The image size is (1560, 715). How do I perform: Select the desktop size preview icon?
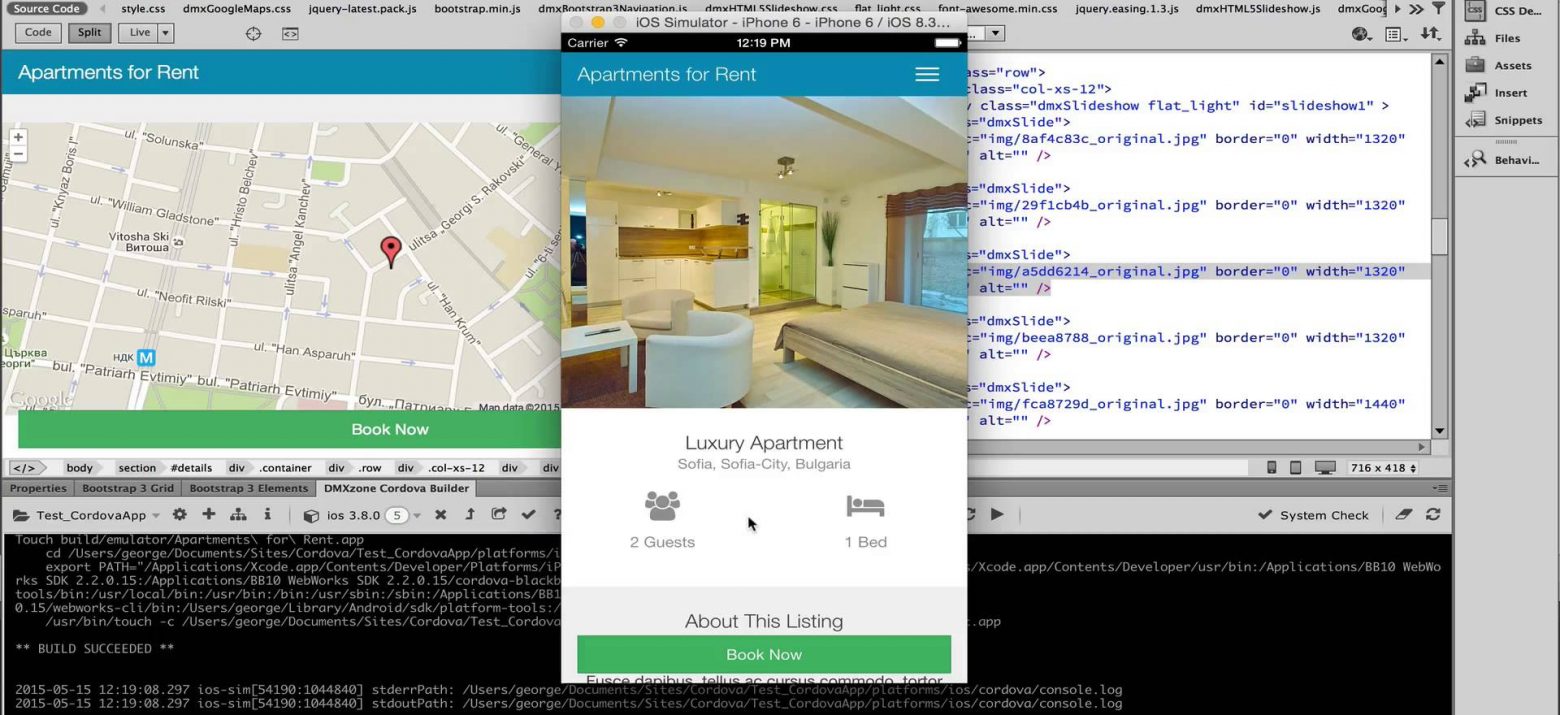click(x=1325, y=468)
